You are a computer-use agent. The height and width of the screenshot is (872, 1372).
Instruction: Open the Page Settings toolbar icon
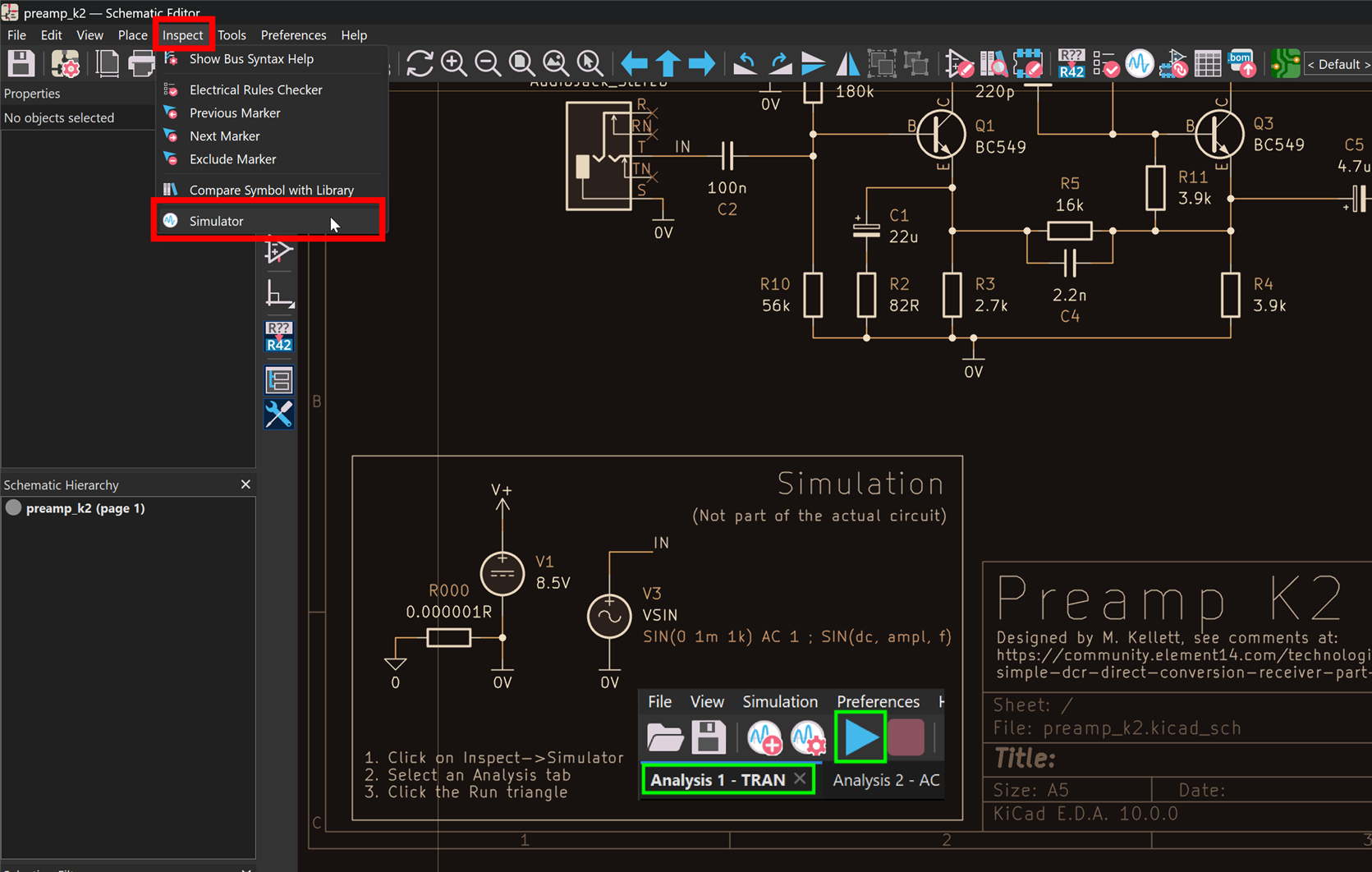point(107,63)
